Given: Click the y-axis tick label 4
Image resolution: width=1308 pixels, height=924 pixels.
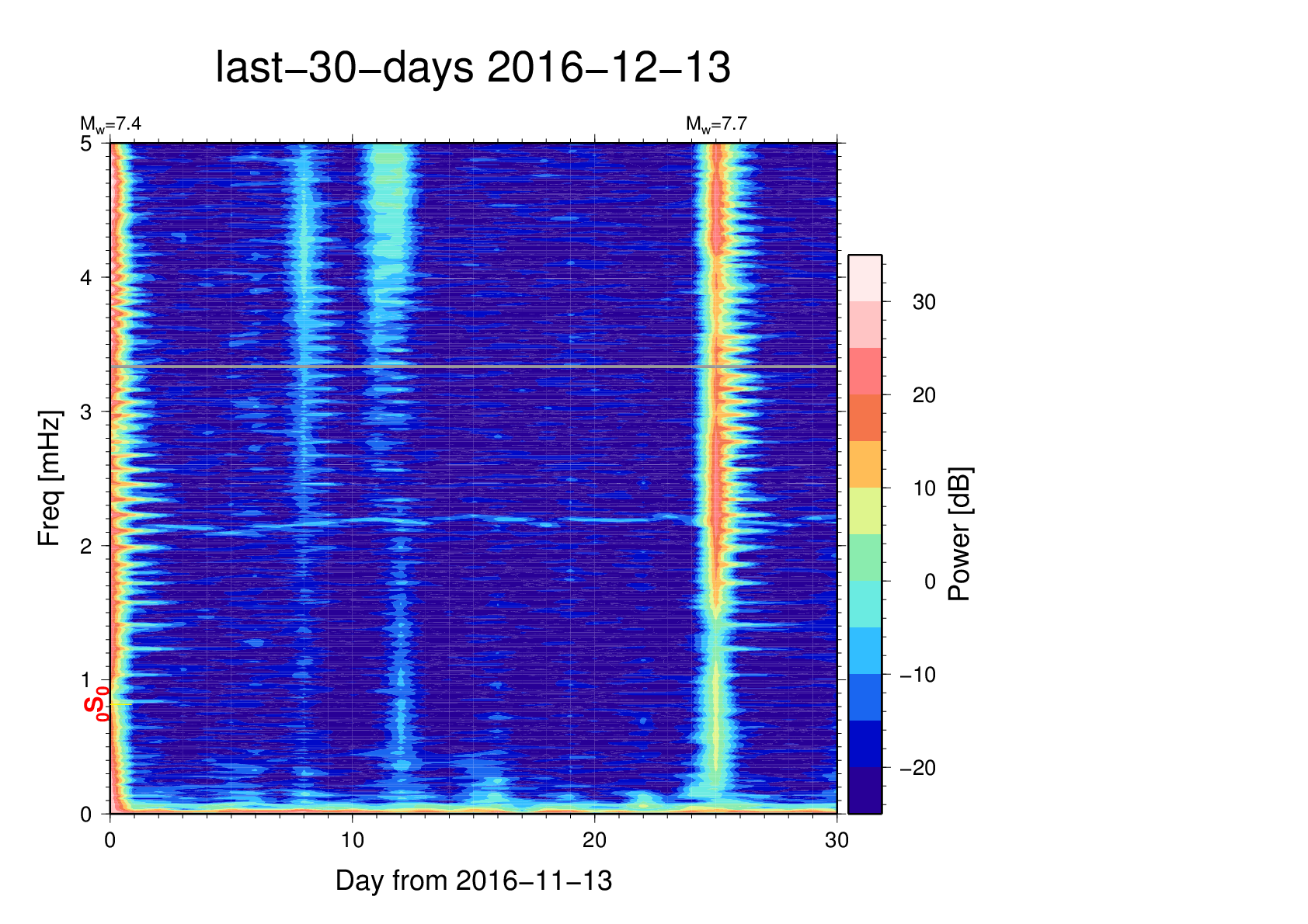Looking at the screenshot, I should (85, 278).
